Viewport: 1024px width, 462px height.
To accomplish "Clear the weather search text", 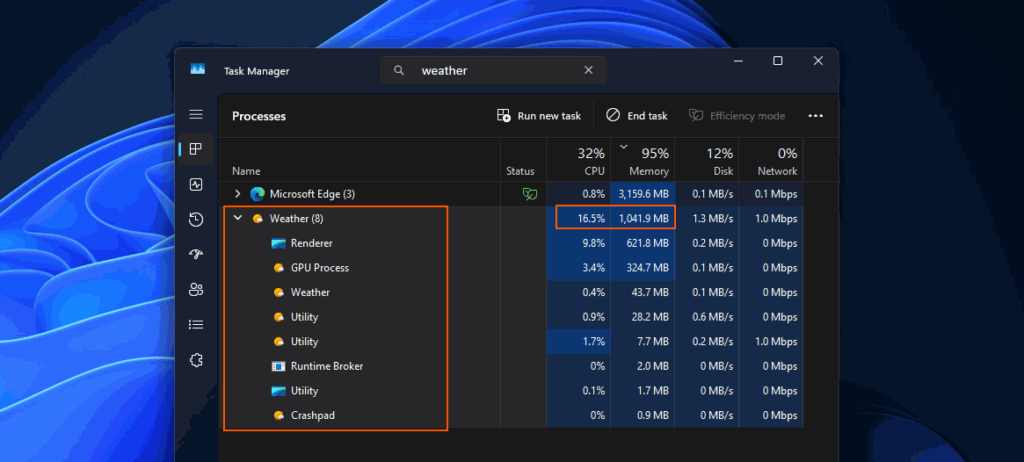I will 588,71.
